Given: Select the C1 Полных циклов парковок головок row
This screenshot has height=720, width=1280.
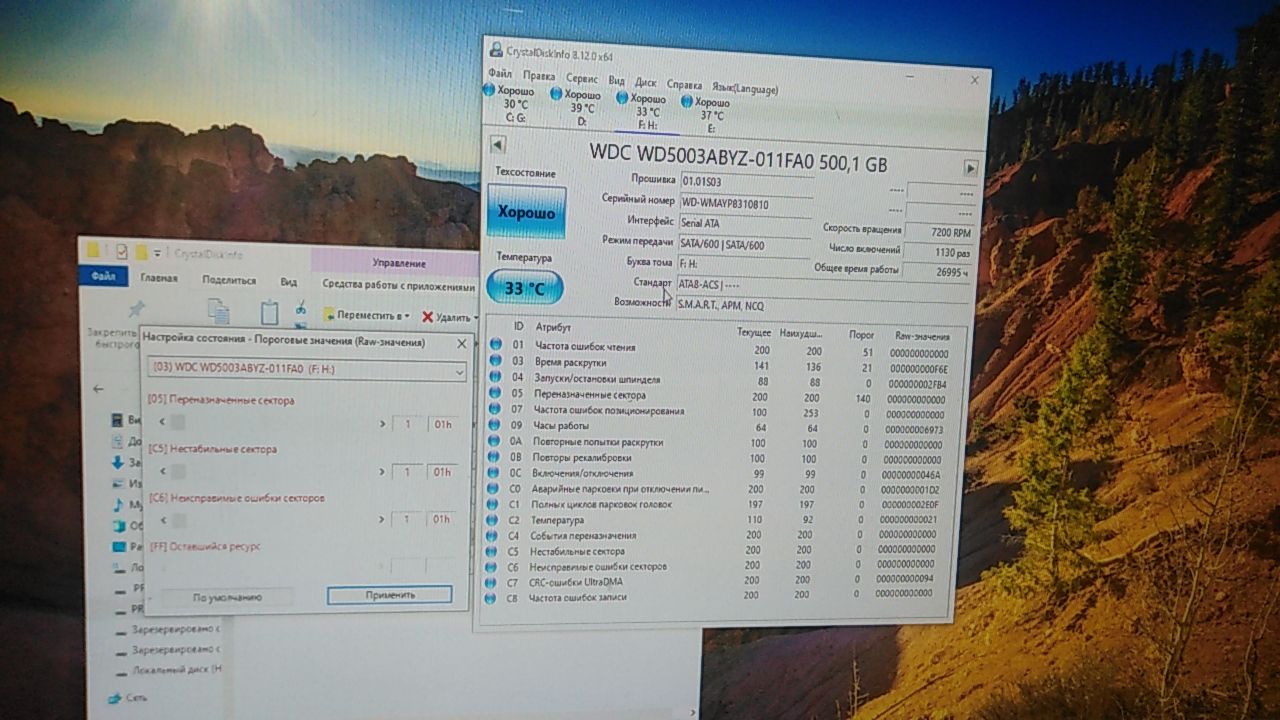Looking at the screenshot, I should click(718, 505).
